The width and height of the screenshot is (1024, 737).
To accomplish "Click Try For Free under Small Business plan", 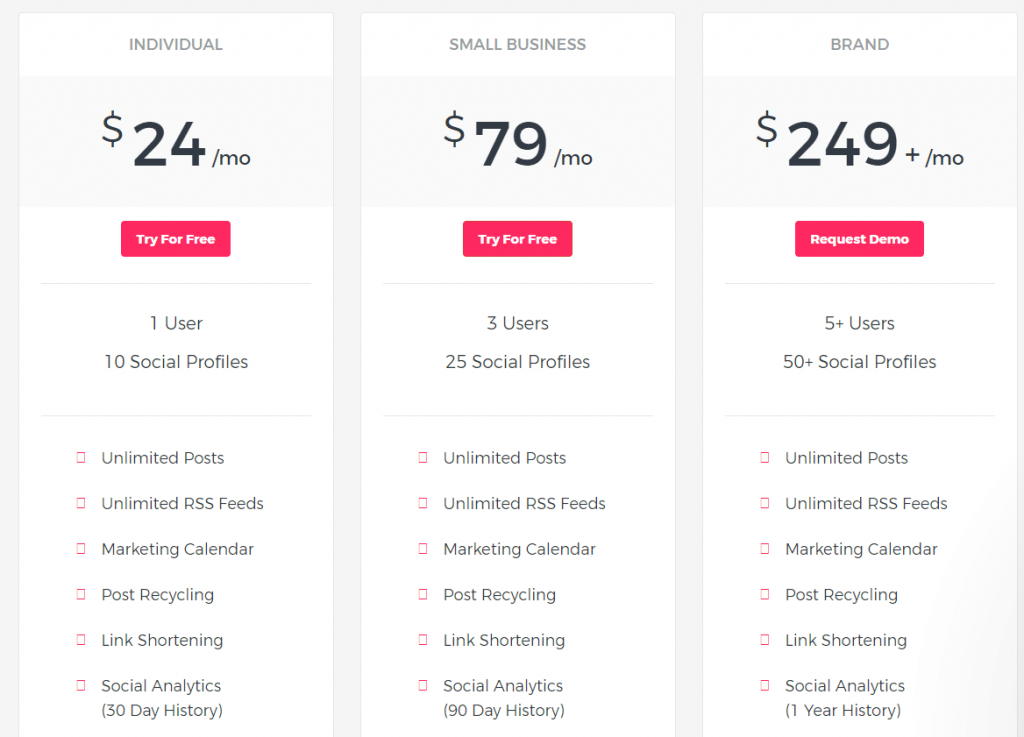I will [x=517, y=239].
